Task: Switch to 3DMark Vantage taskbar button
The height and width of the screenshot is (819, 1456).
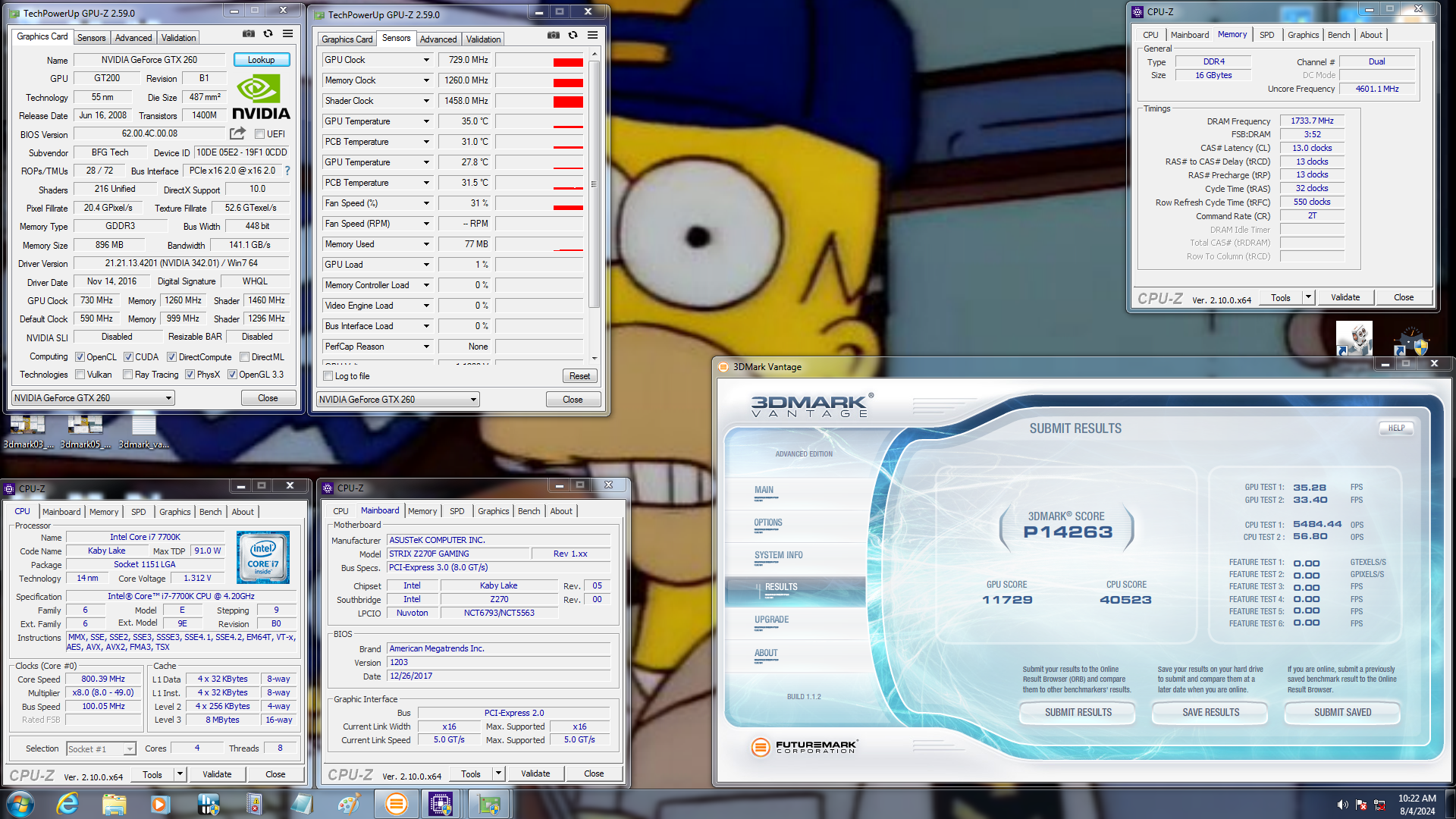Action: (396, 804)
